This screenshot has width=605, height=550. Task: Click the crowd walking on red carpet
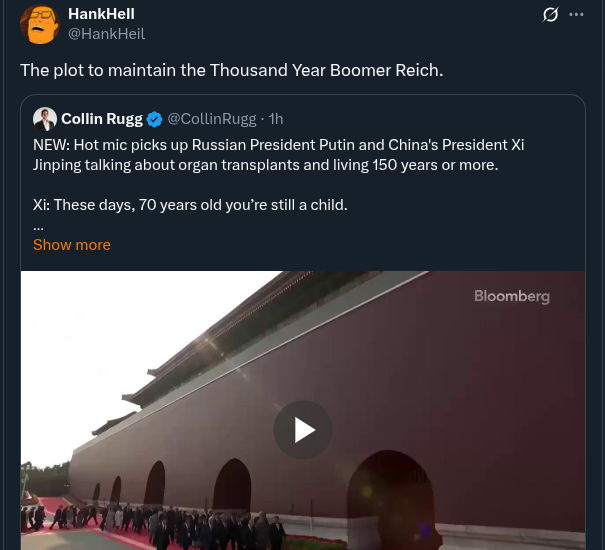pos(154,527)
